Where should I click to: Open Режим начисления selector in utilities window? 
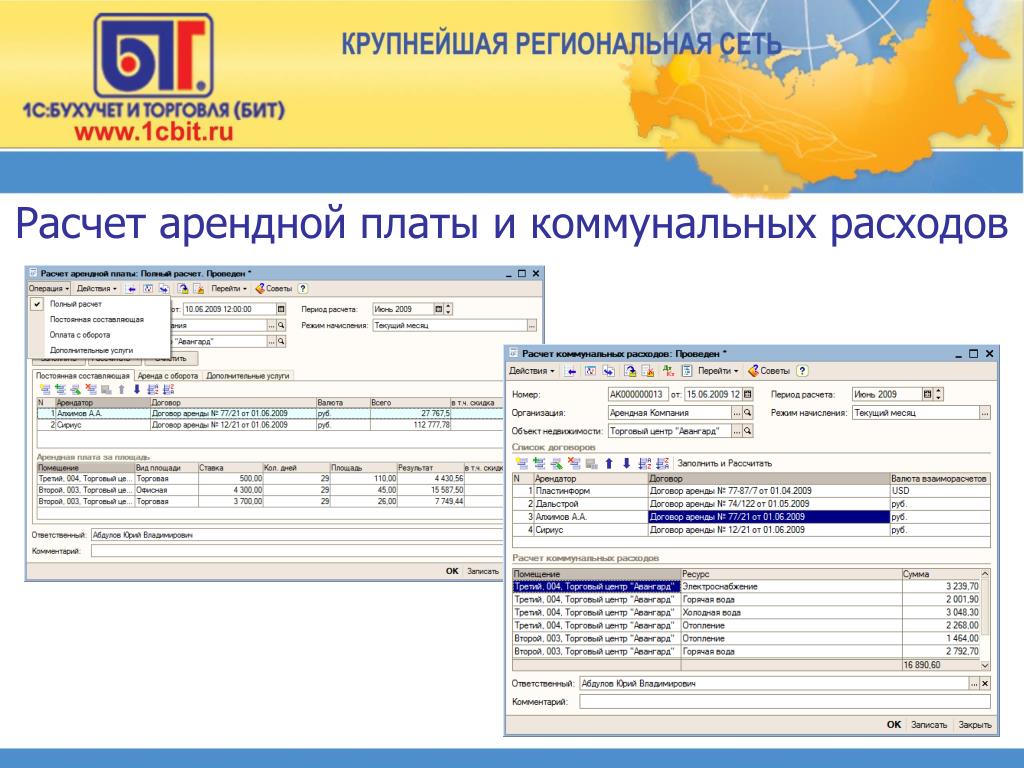coord(985,413)
